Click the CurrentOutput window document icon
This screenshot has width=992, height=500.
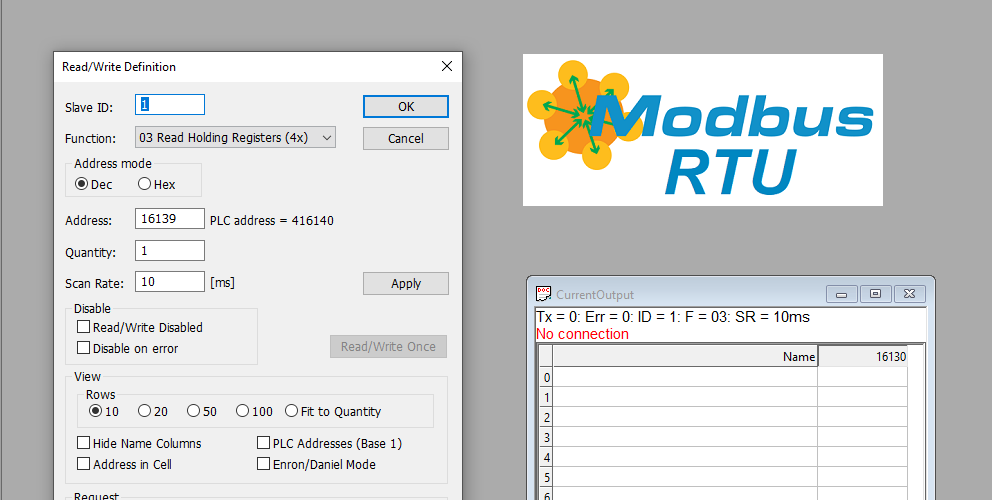click(543, 294)
